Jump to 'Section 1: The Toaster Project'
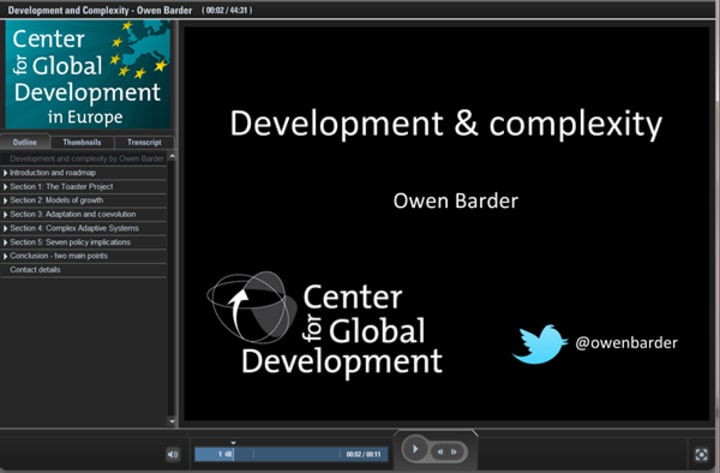Viewport: 720px width, 473px height. click(84, 186)
